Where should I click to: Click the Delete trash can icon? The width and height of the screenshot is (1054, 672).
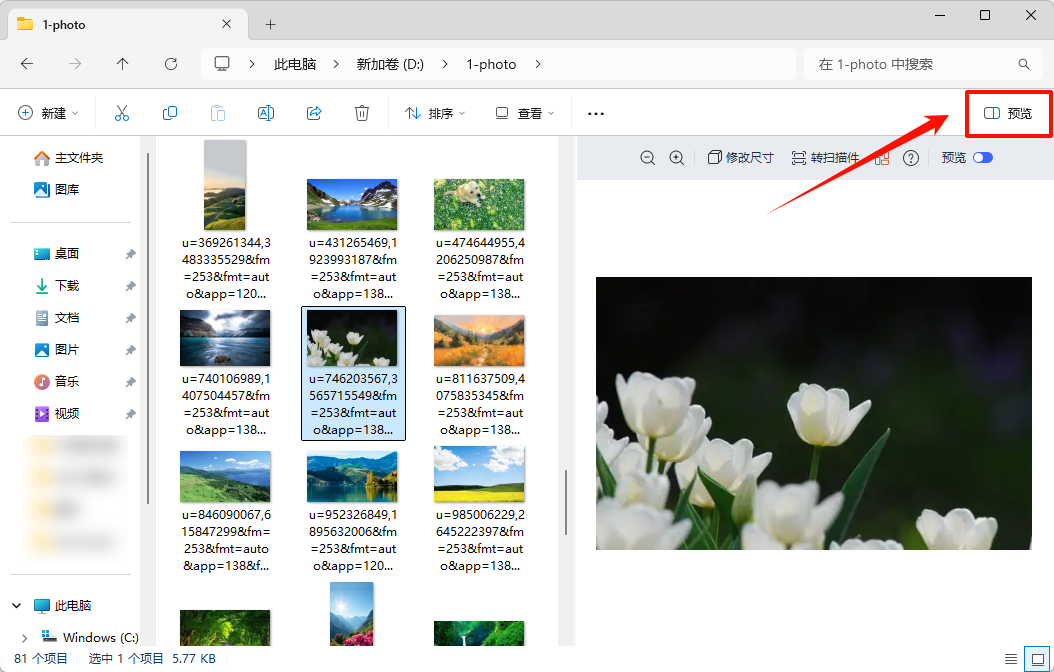click(x=362, y=113)
